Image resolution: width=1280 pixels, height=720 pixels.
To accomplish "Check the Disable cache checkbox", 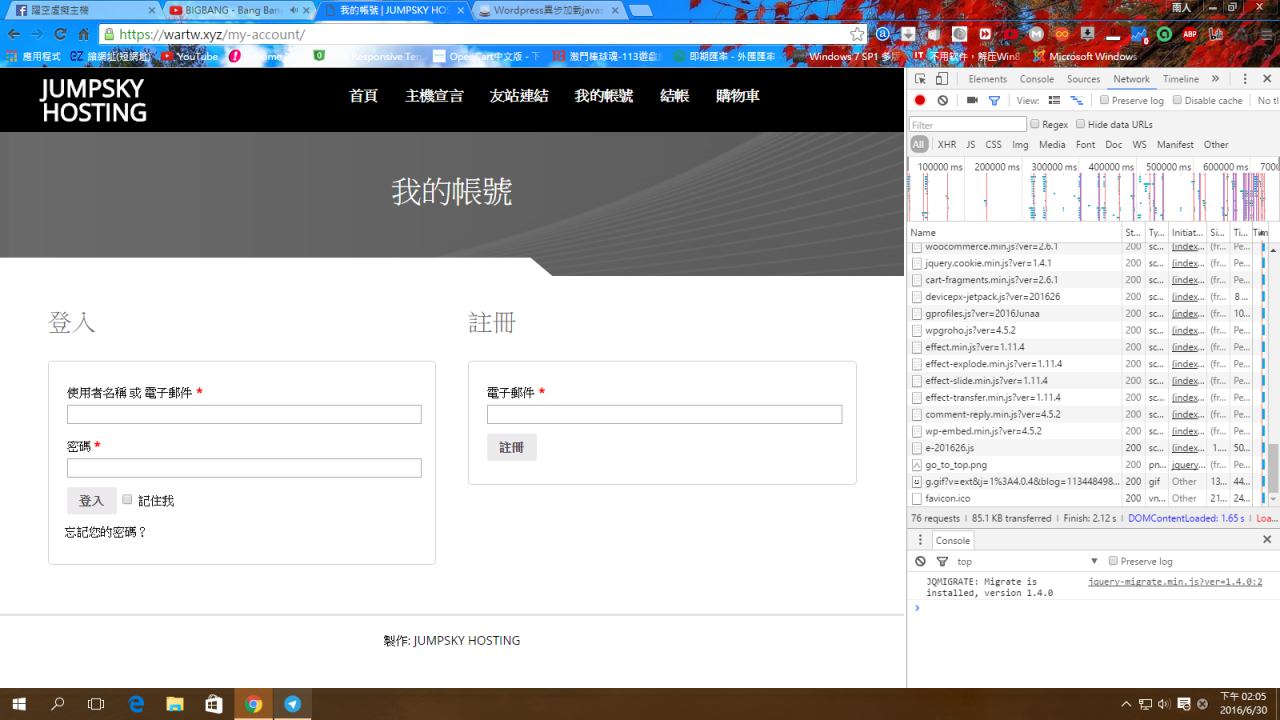I will [x=1177, y=100].
